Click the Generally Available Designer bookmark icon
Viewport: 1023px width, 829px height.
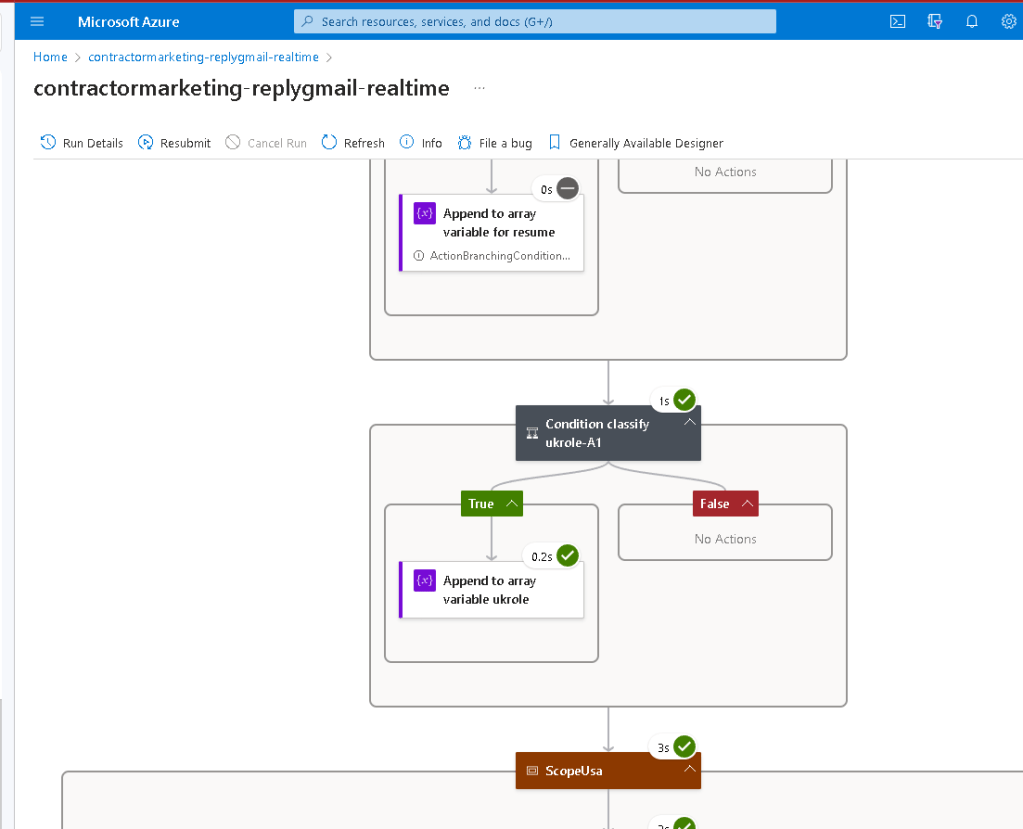pyautogui.click(x=555, y=142)
